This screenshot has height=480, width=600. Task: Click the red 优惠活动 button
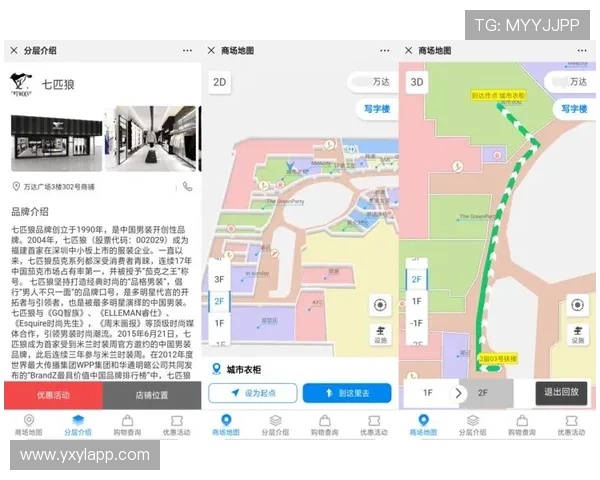tap(54, 395)
